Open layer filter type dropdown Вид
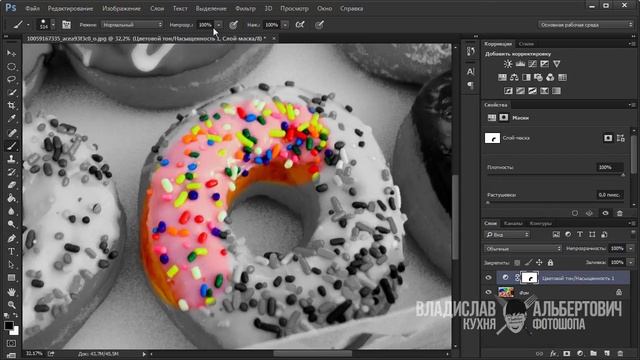This screenshot has width=640, height=360. [507, 235]
